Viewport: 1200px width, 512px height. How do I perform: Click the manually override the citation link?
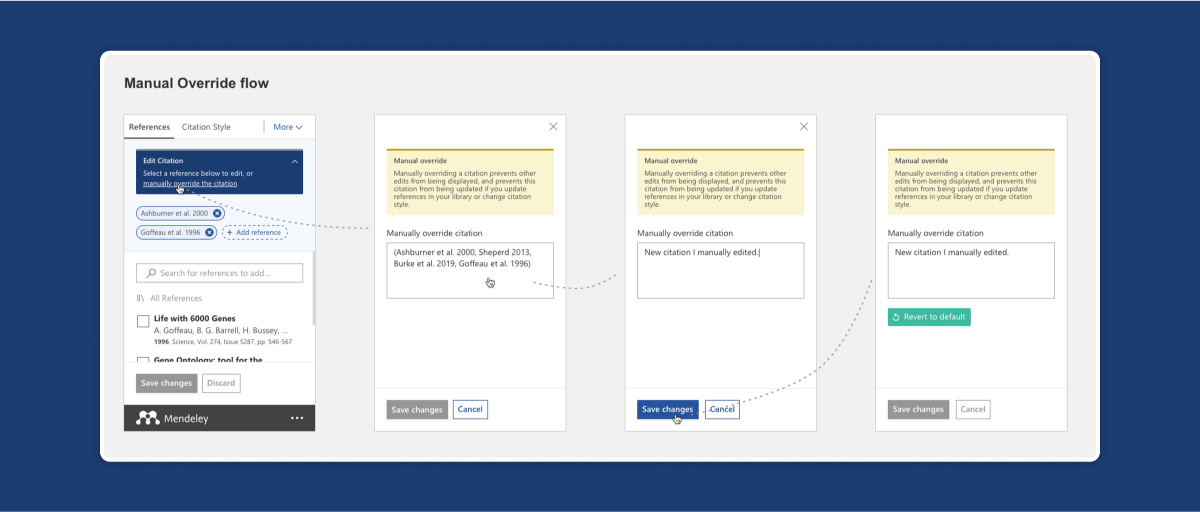coord(190,183)
